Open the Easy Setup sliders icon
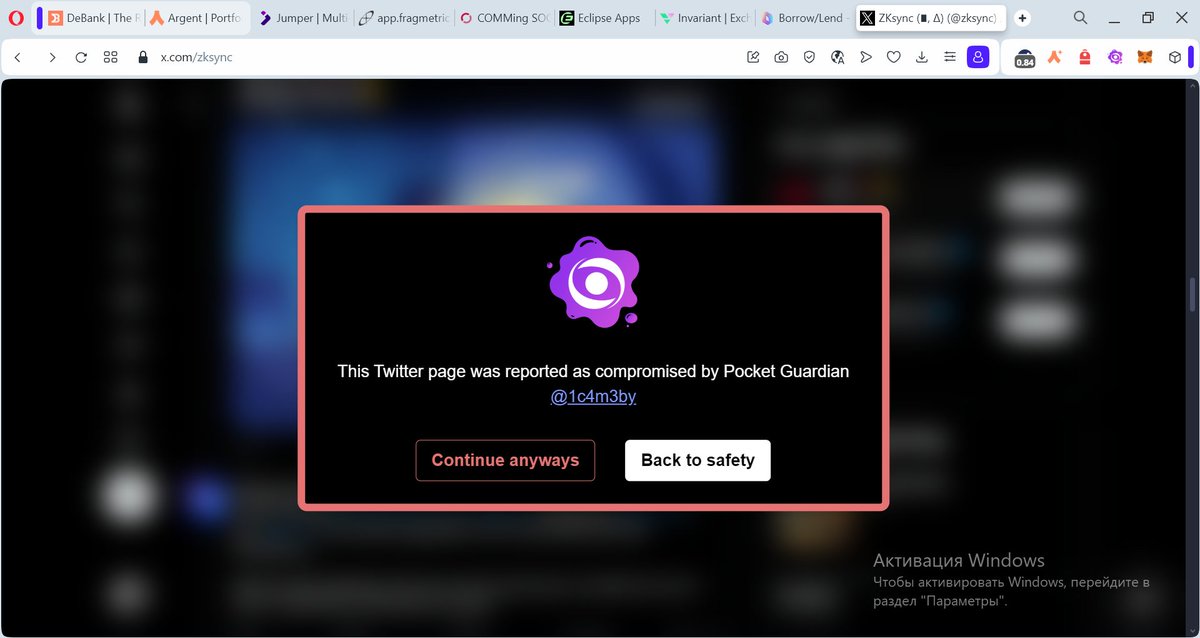The image size is (1200, 638). coord(950,58)
